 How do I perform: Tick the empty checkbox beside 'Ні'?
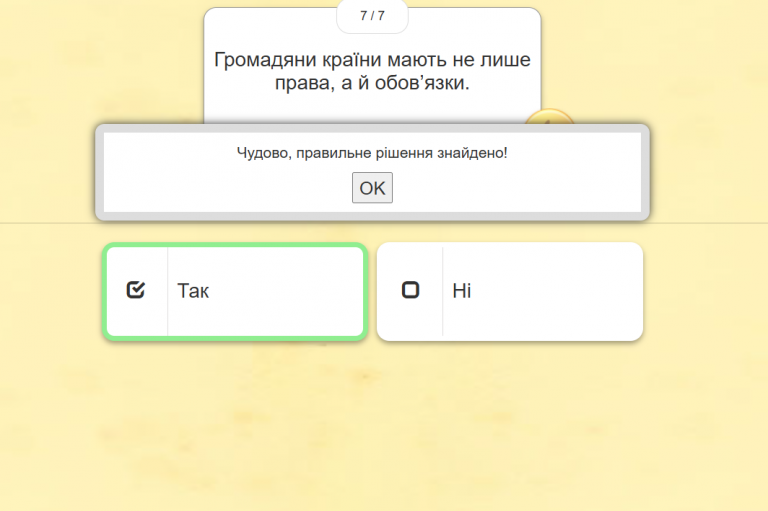[410, 290]
